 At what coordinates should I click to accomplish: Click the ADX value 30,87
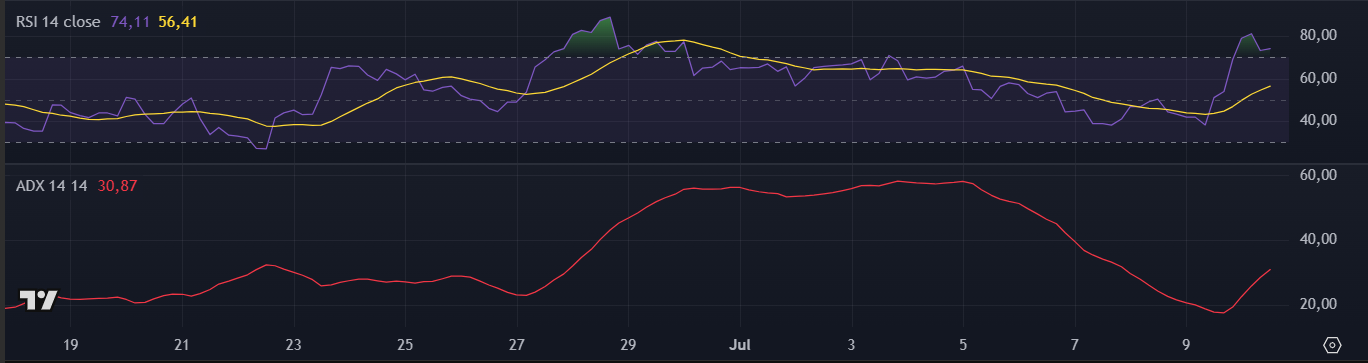tap(117, 186)
